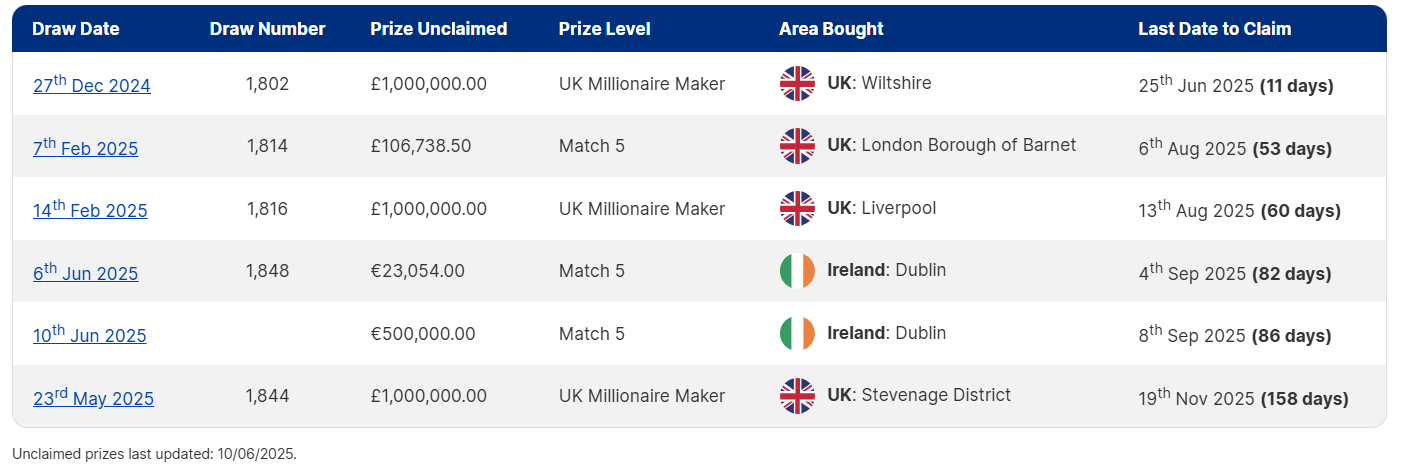
Task: Open the 6th Jun 2025 draw link
Action: pyautogui.click(x=86, y=272)
